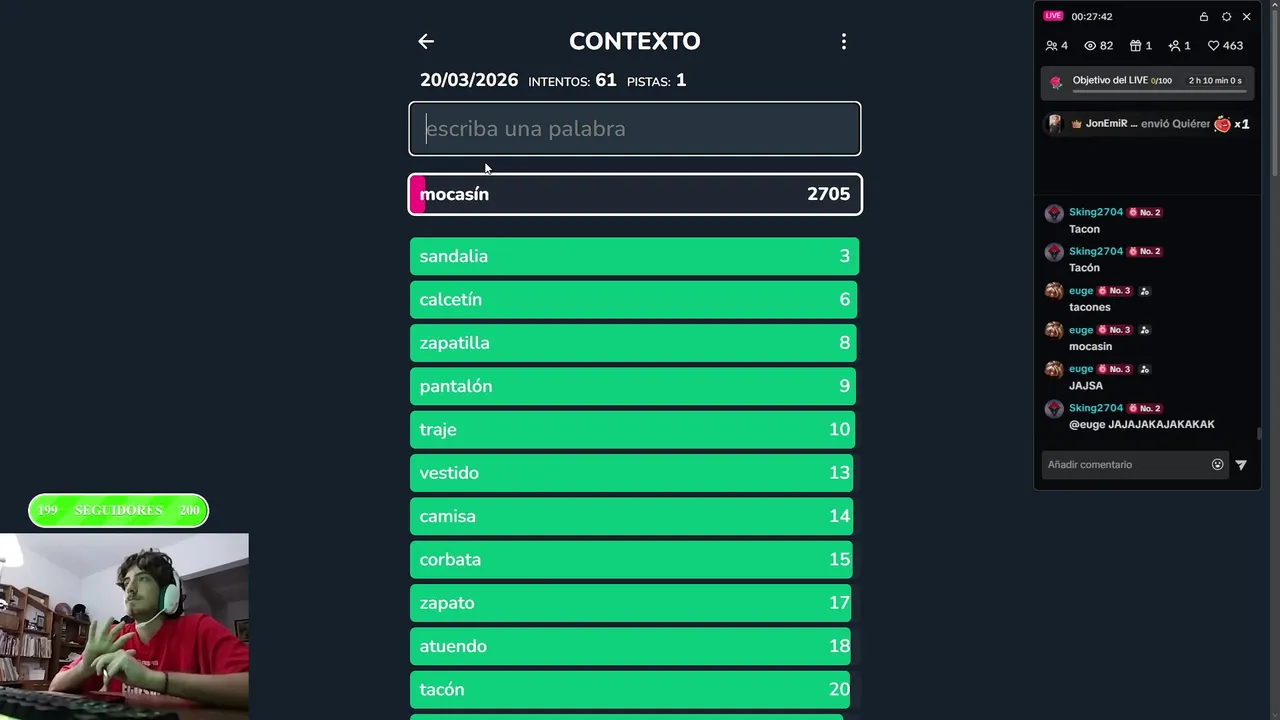The height and width of the screenshot is (720, 1280).
Task: Open the emoji picker in comment box
Action: coord(1217,465)
